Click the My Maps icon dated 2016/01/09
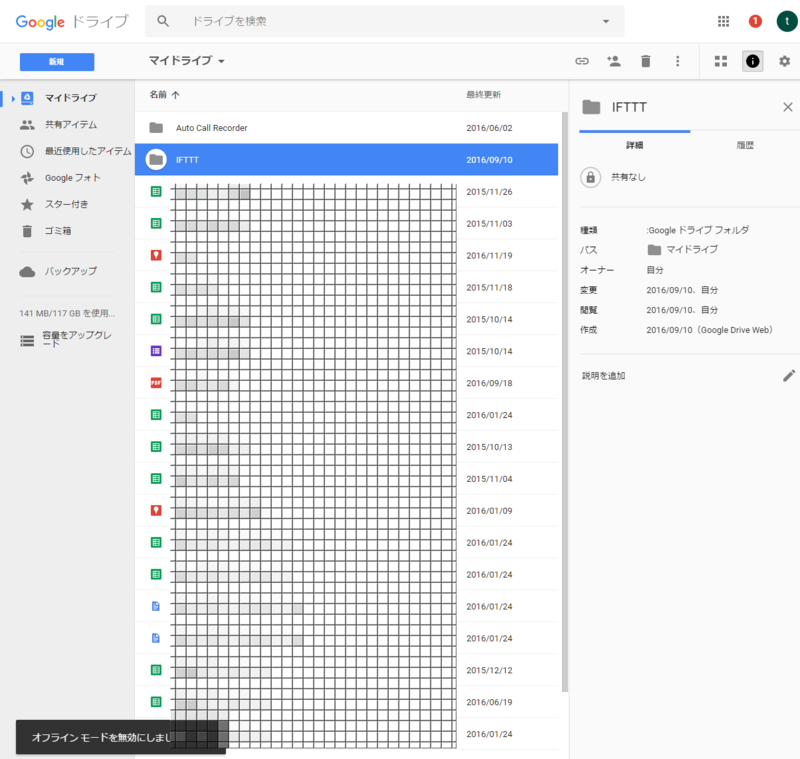Screen dimensions: 800x759 (x=156, y=510)
